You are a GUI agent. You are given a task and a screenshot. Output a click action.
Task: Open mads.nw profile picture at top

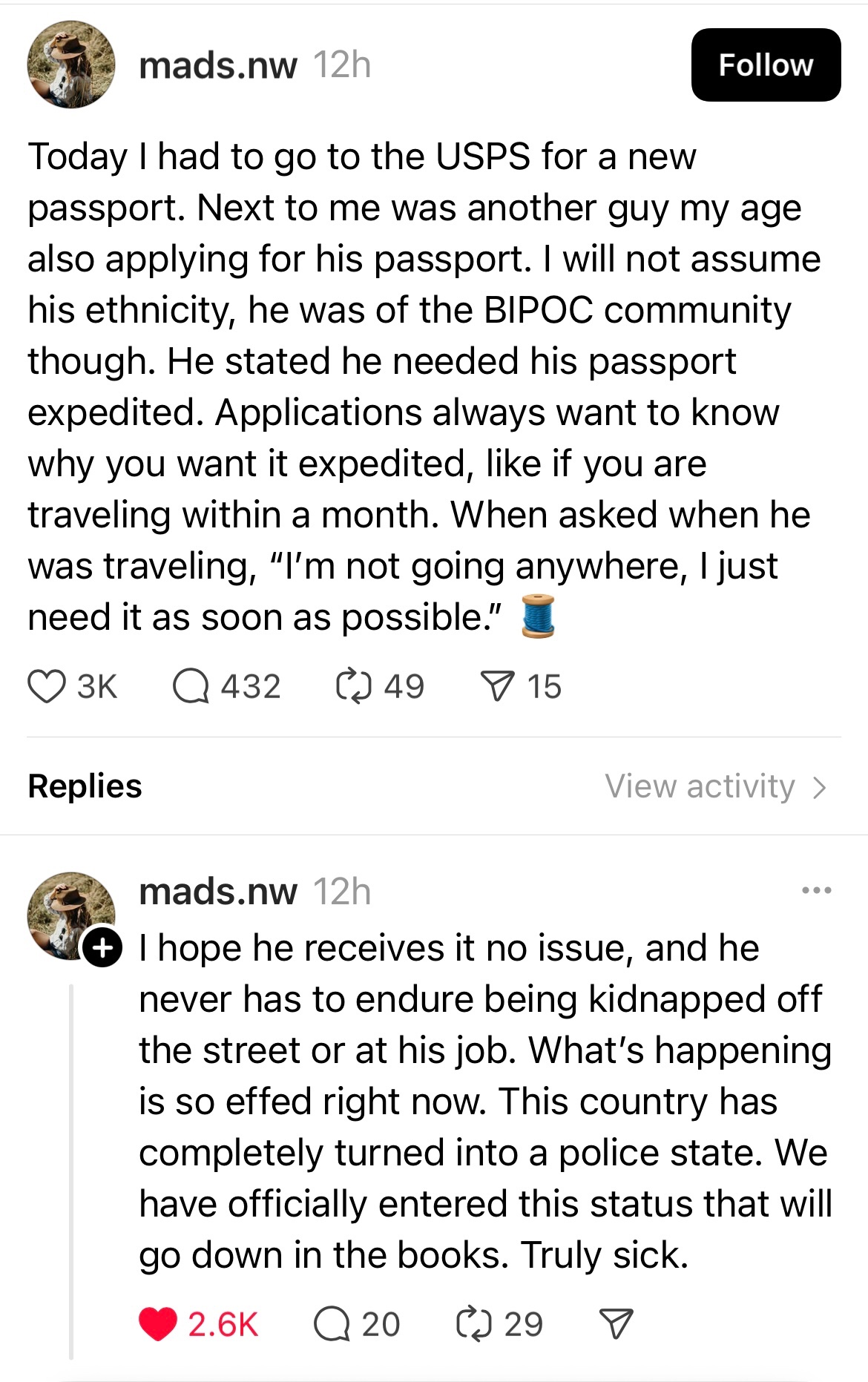[71, 65]
